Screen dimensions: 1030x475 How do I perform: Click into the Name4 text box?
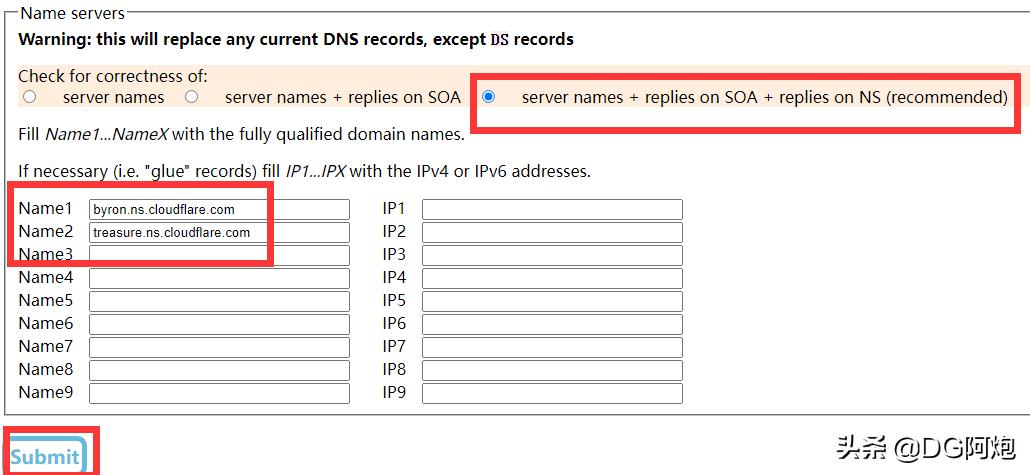[x=219, y=278]
